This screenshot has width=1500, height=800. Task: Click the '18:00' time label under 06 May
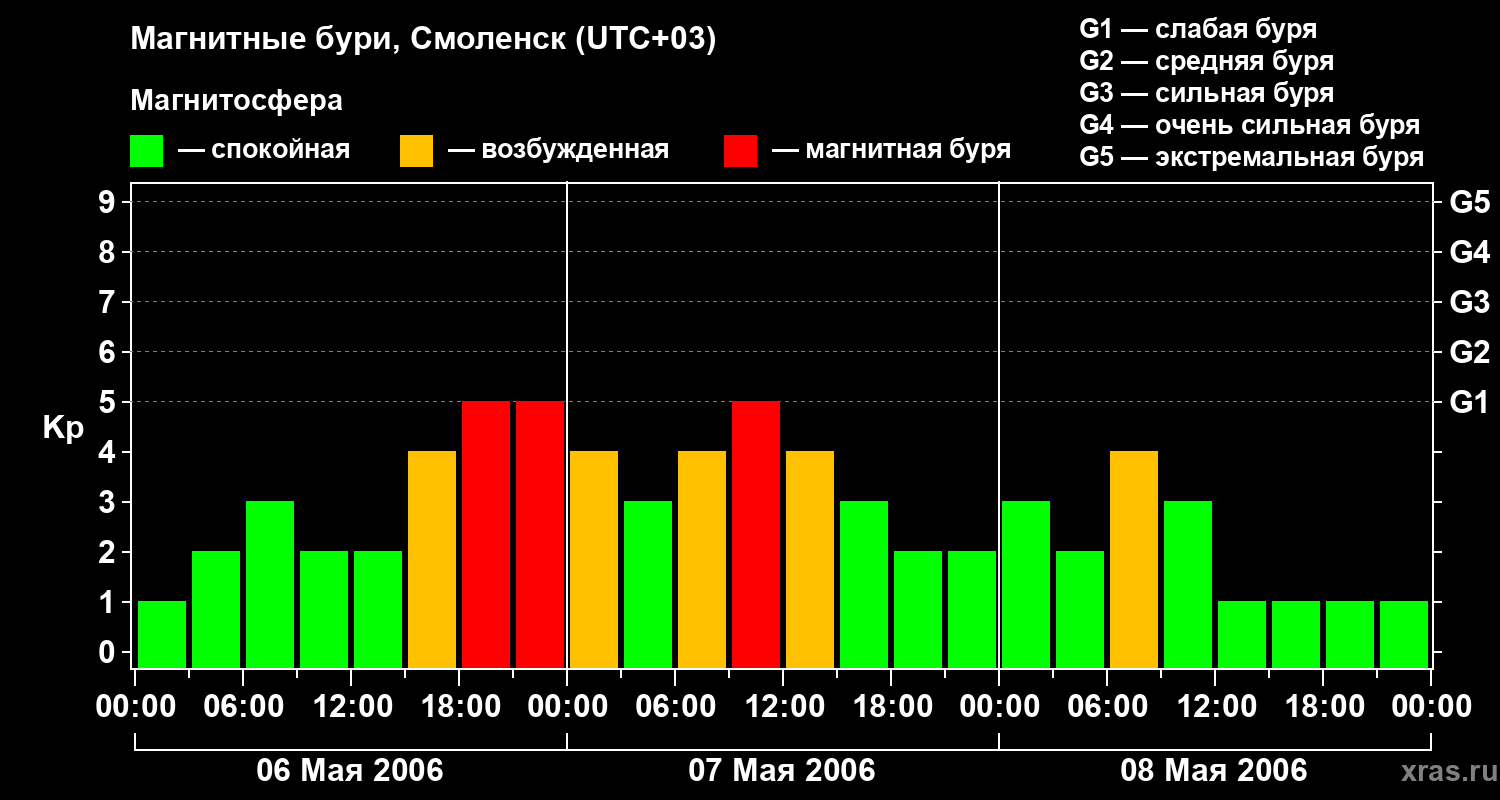pos(459,707)
